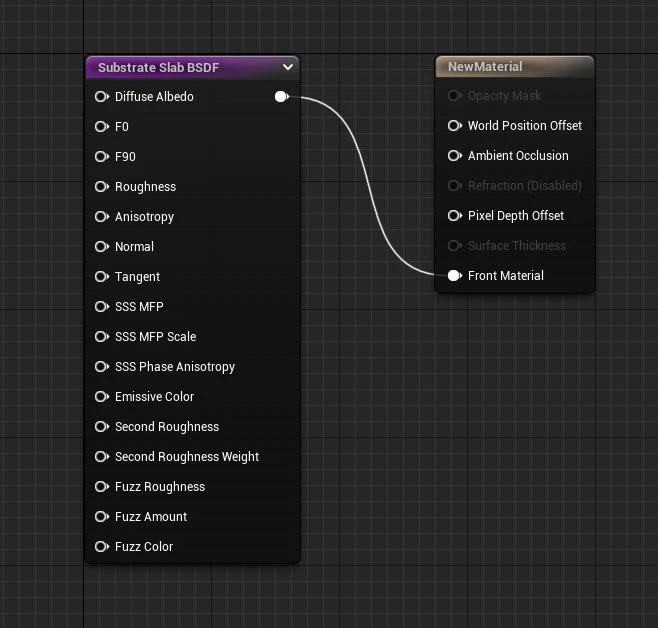The height and width of the screenshot is (628, 658).
Task: Click the Tangent input pin
Action: (101, 277)
